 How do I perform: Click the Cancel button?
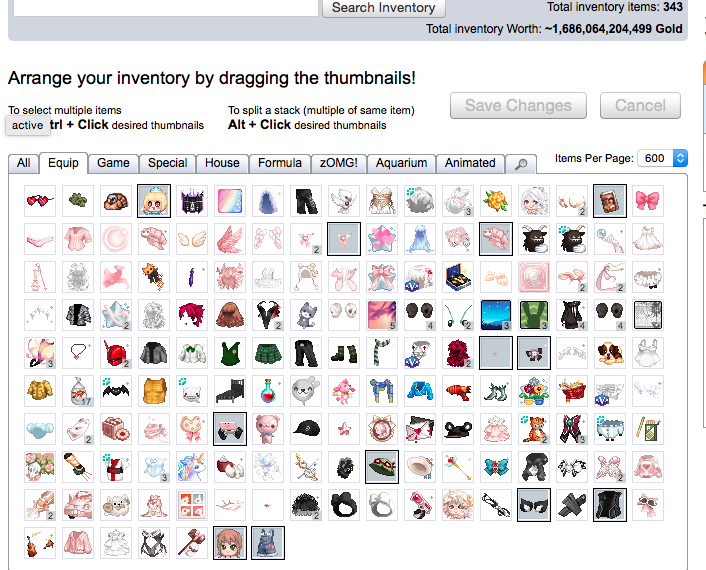pos(640,106)
